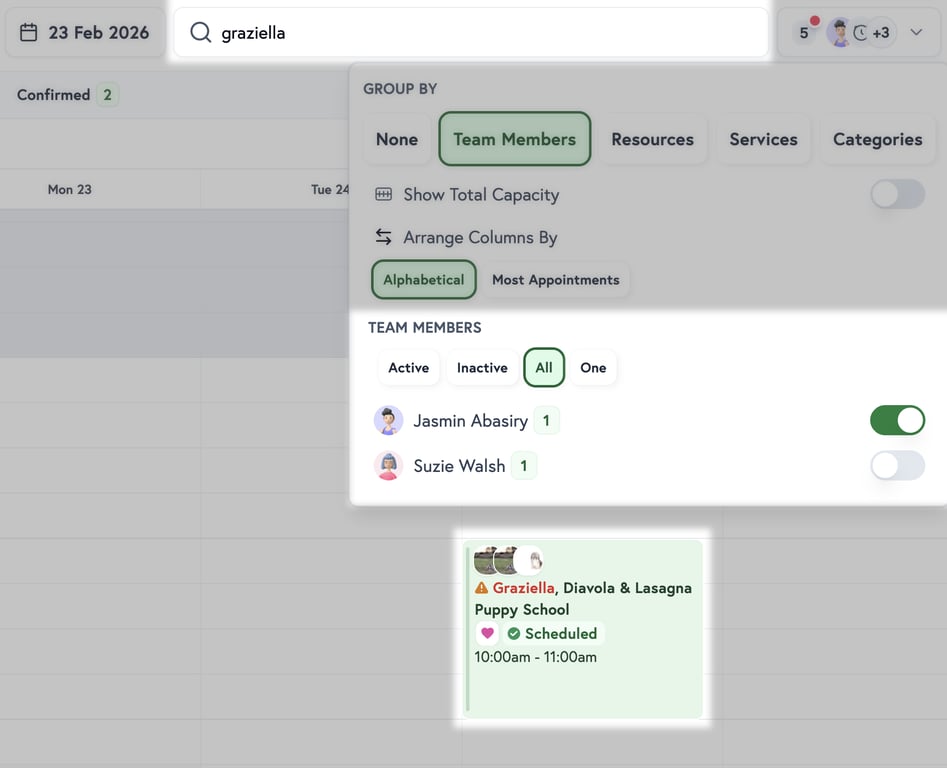Click the Most Appointments arrangement option
This screenshot has height=768, width=947.
[x=557, y=279]
